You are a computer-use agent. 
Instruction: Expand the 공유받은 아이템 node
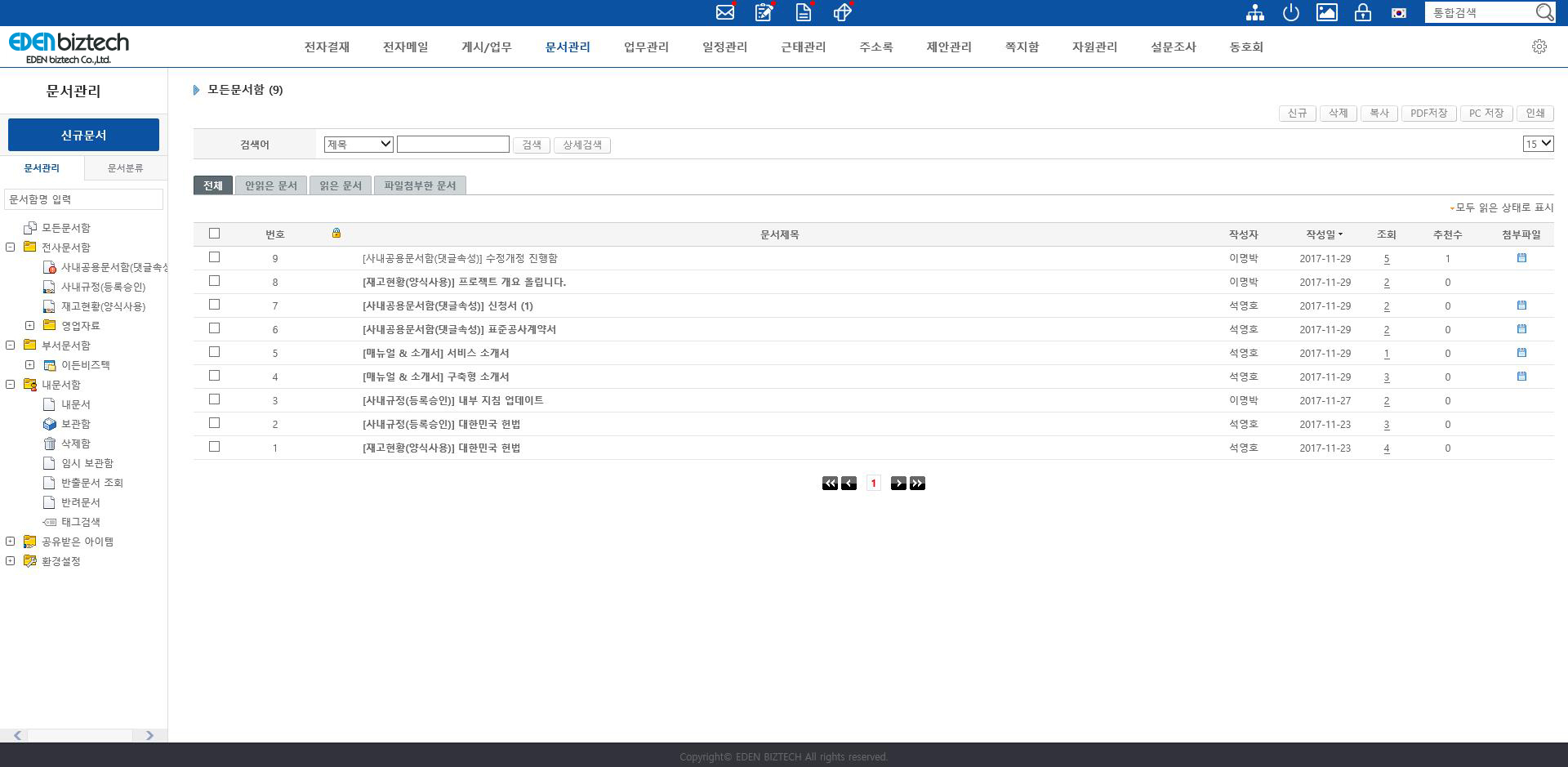click(11, 542)
